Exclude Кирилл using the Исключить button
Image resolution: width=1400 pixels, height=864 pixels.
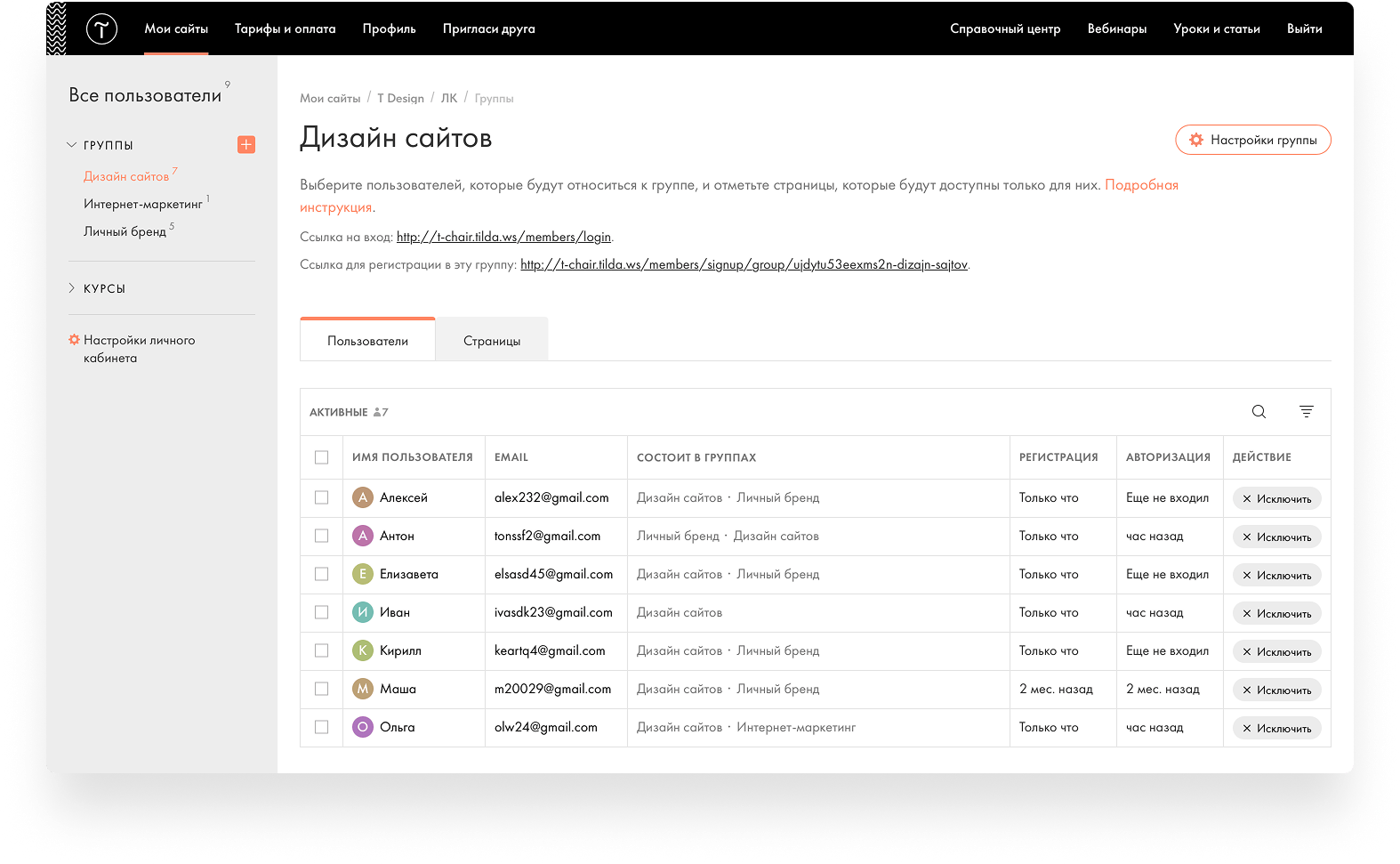pos(1276,651)
